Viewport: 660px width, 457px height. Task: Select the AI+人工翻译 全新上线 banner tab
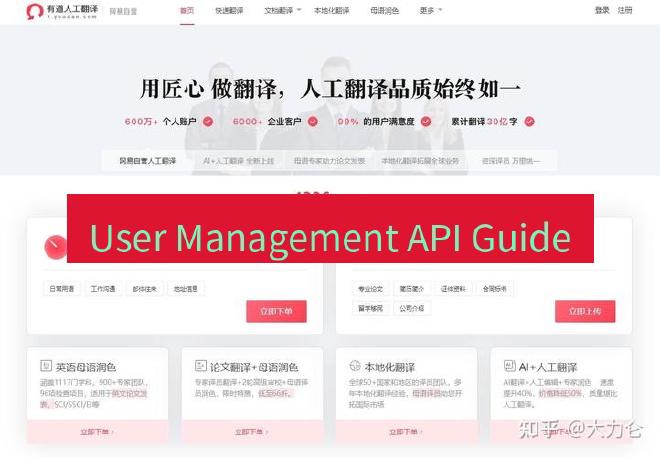coord(239,161)
